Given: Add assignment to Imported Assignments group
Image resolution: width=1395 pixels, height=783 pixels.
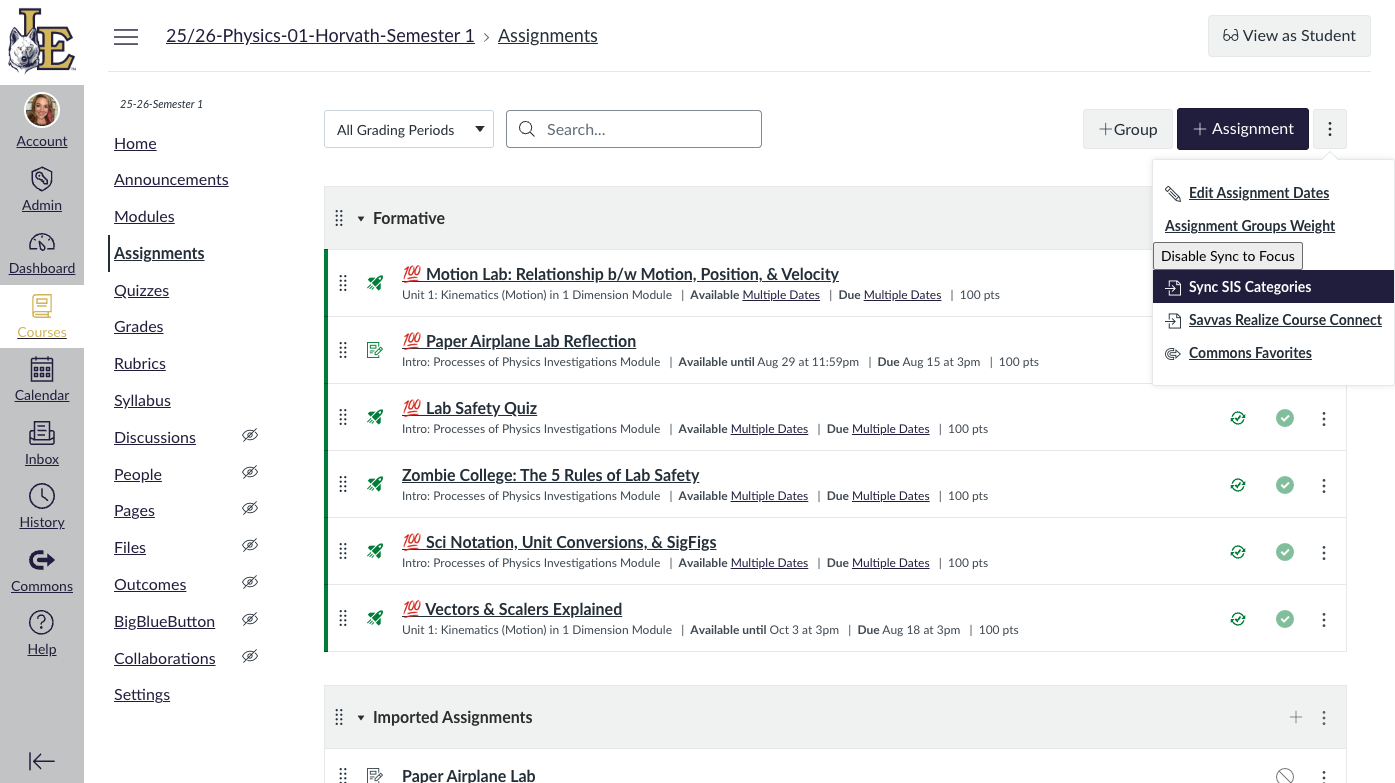Looking at the screenshot, I should click(1296, 717).
